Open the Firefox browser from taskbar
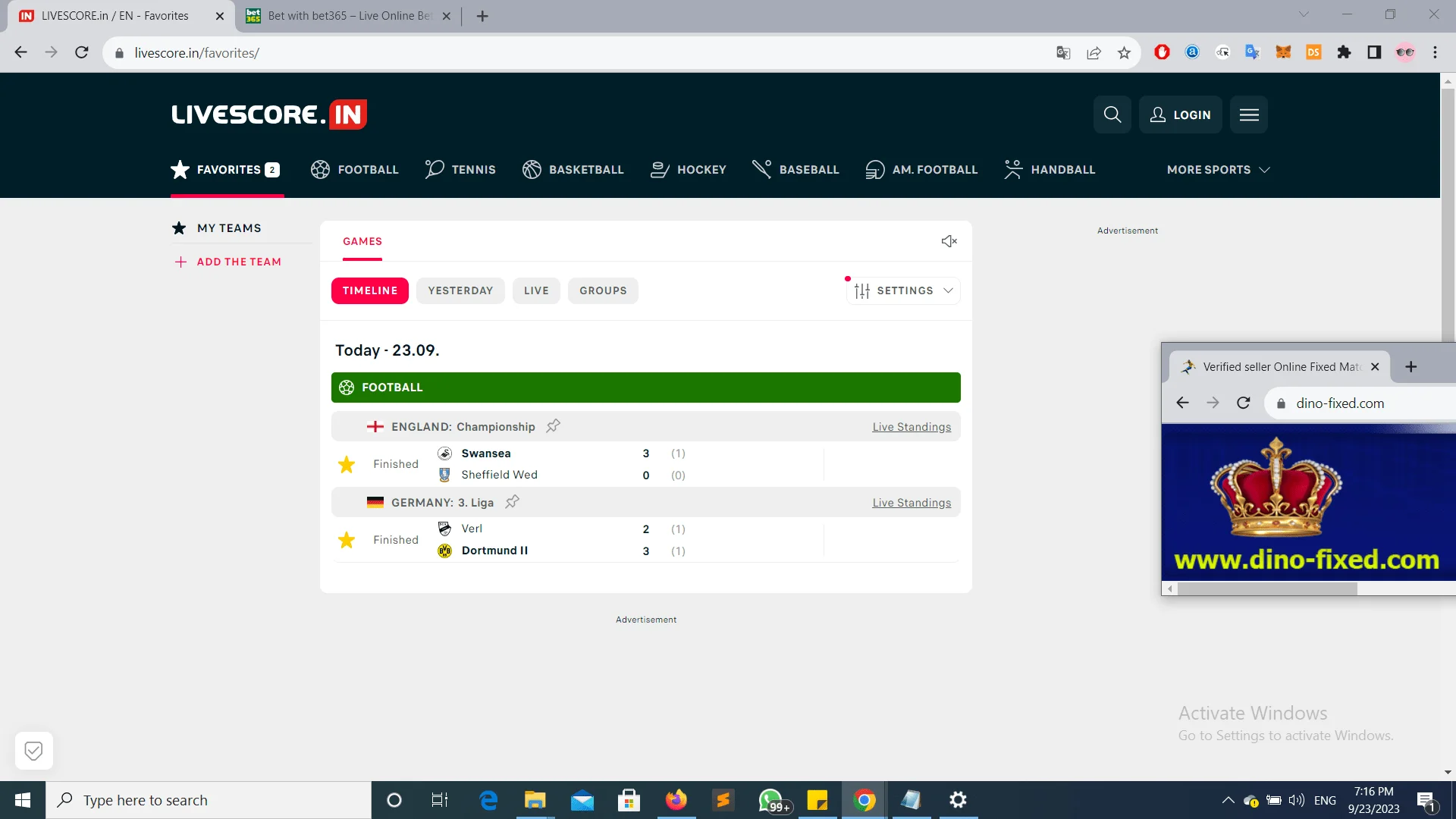1456x819 pixels. (676, 799)
